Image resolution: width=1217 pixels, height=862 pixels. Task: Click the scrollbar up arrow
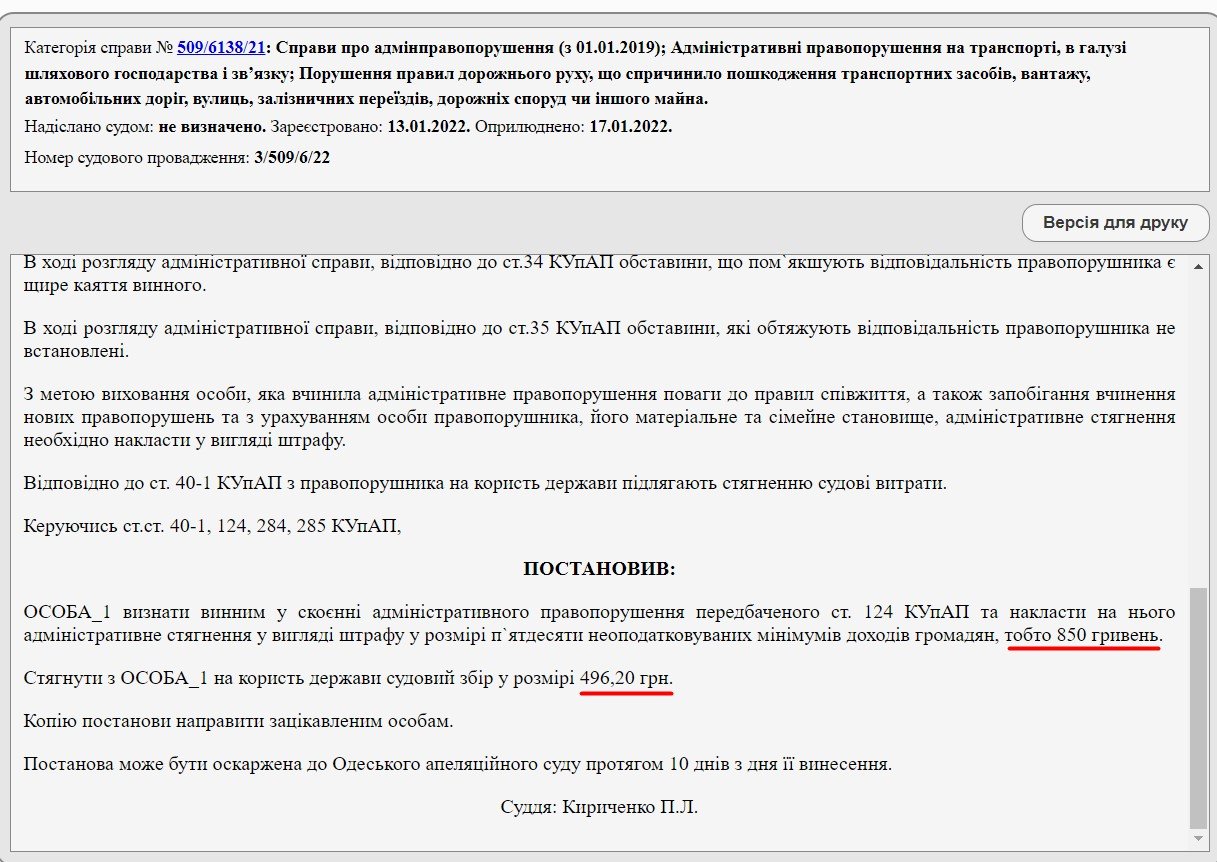pos(1197,266)
